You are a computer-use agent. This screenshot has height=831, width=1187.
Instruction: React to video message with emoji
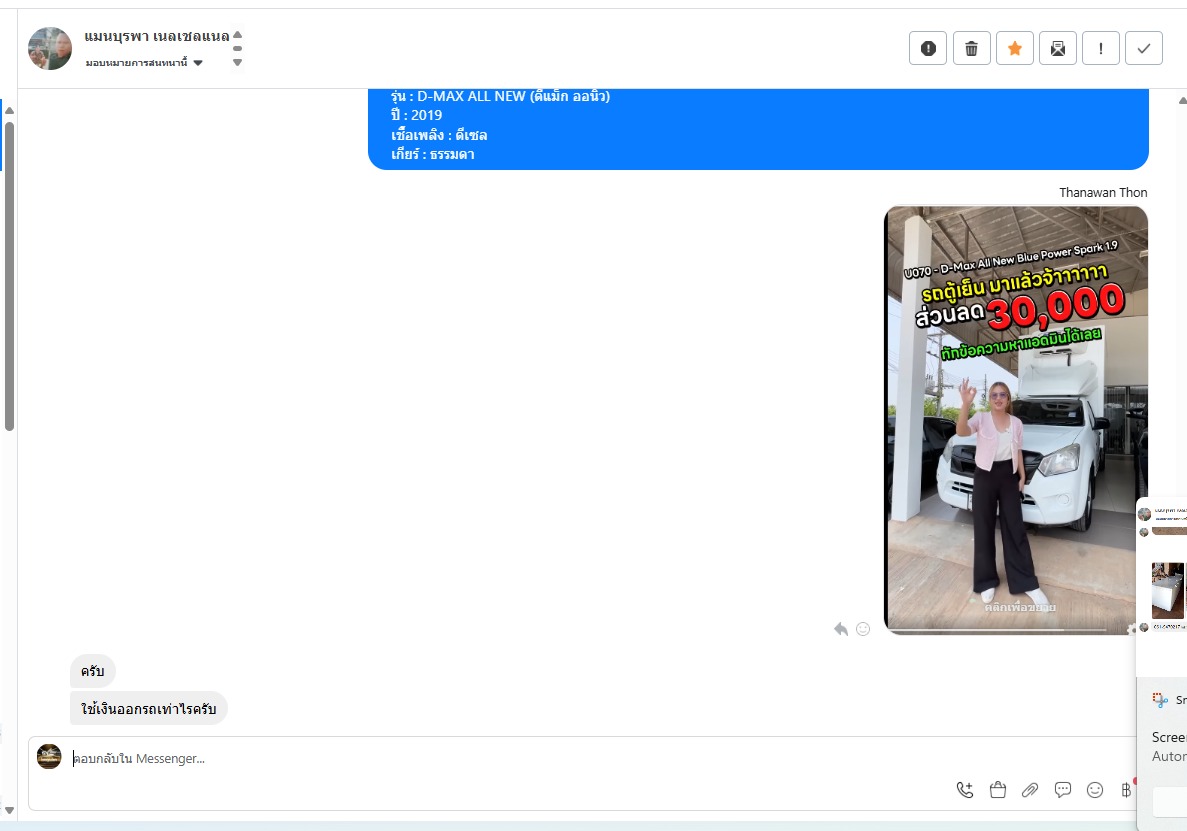tap(863, 629)
